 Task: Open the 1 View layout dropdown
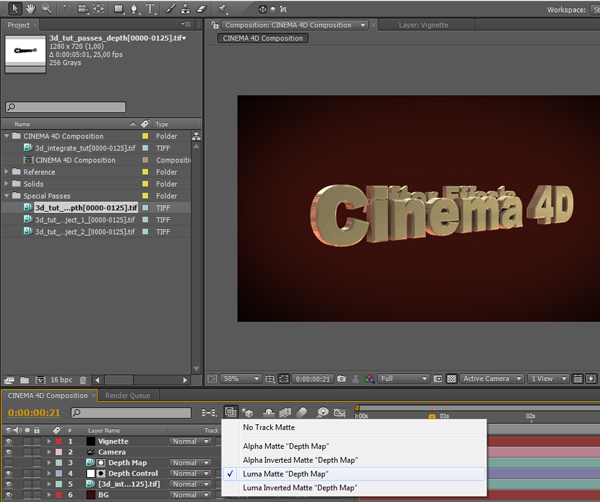548,379
